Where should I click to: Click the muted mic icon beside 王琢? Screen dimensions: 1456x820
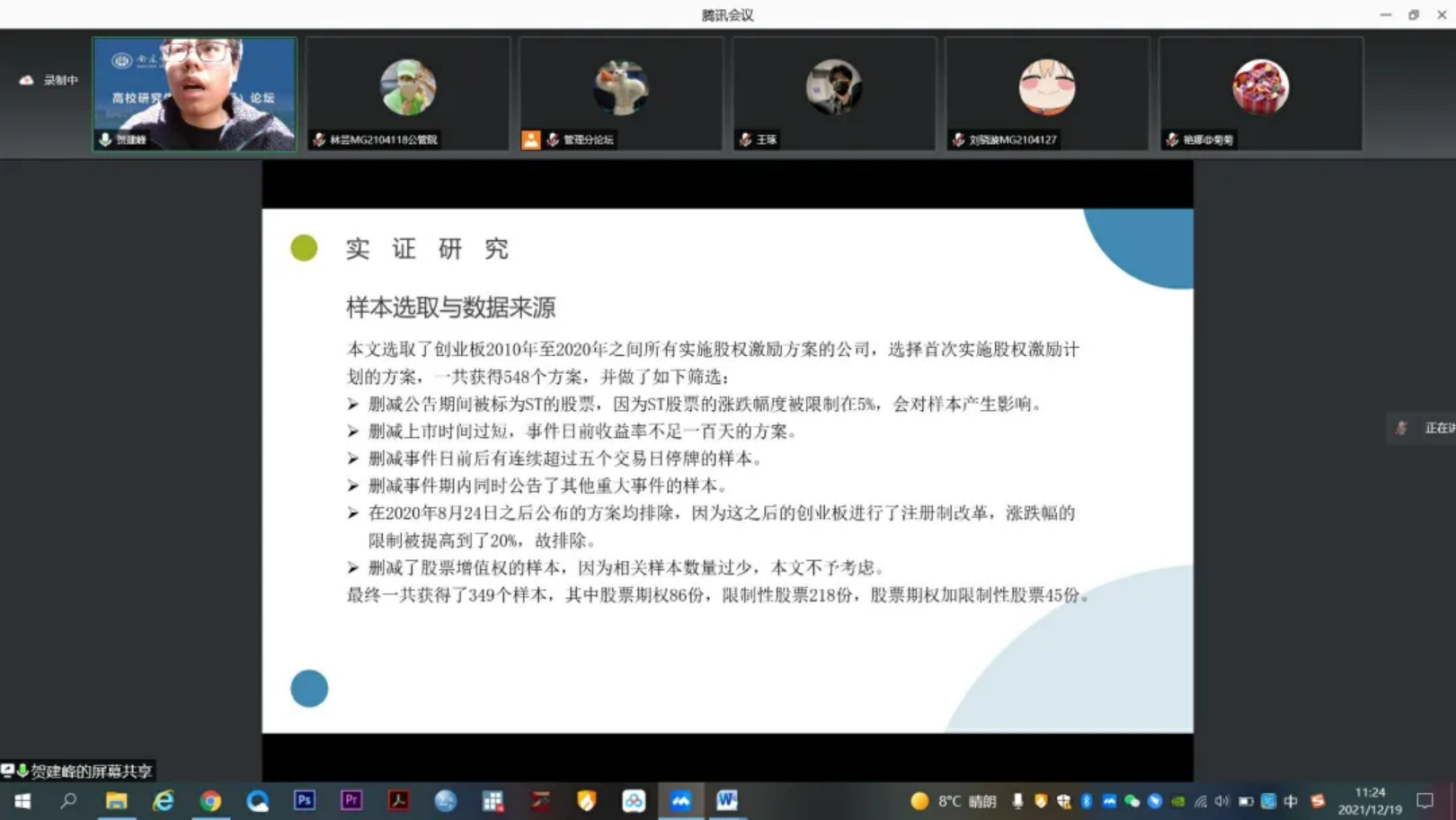click(x=745, y=139)
